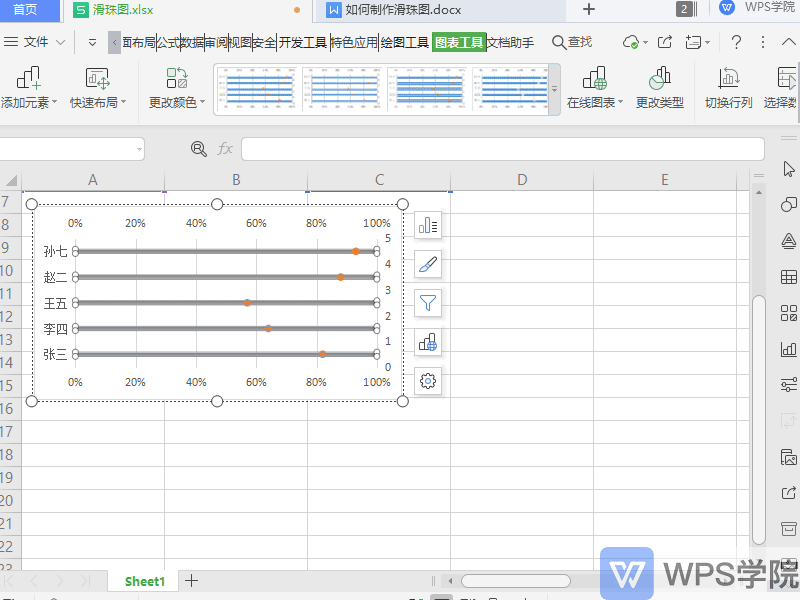This screenshot has height=600, width=800.
Task: Open the chart elements floating button
Action: click(428, 225)
